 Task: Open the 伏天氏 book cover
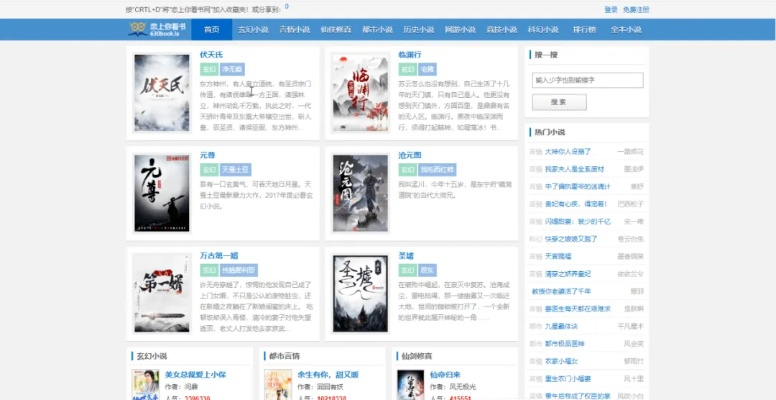click(x=162, y=92)
